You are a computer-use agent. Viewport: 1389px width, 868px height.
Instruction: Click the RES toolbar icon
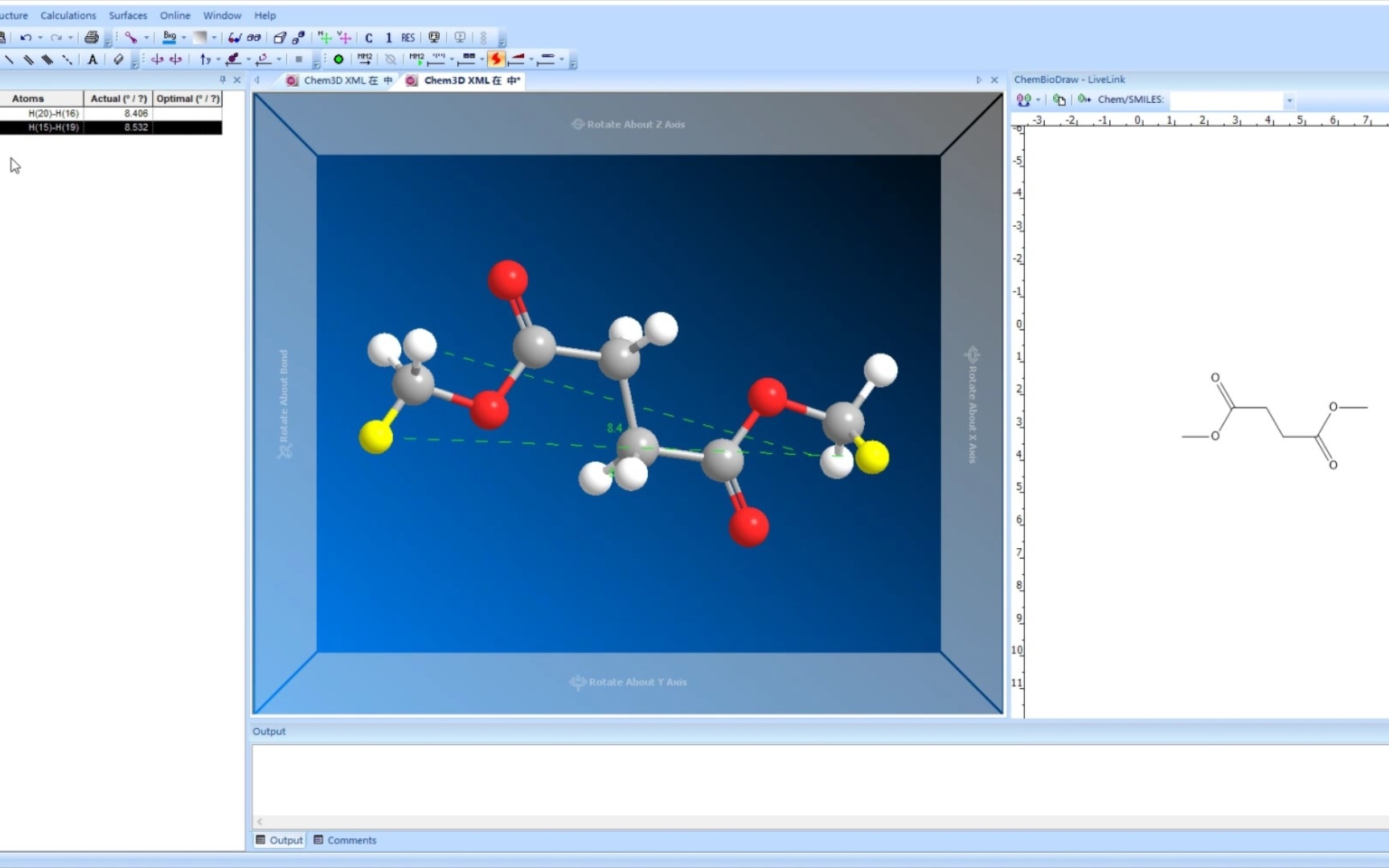coord(408,37)
